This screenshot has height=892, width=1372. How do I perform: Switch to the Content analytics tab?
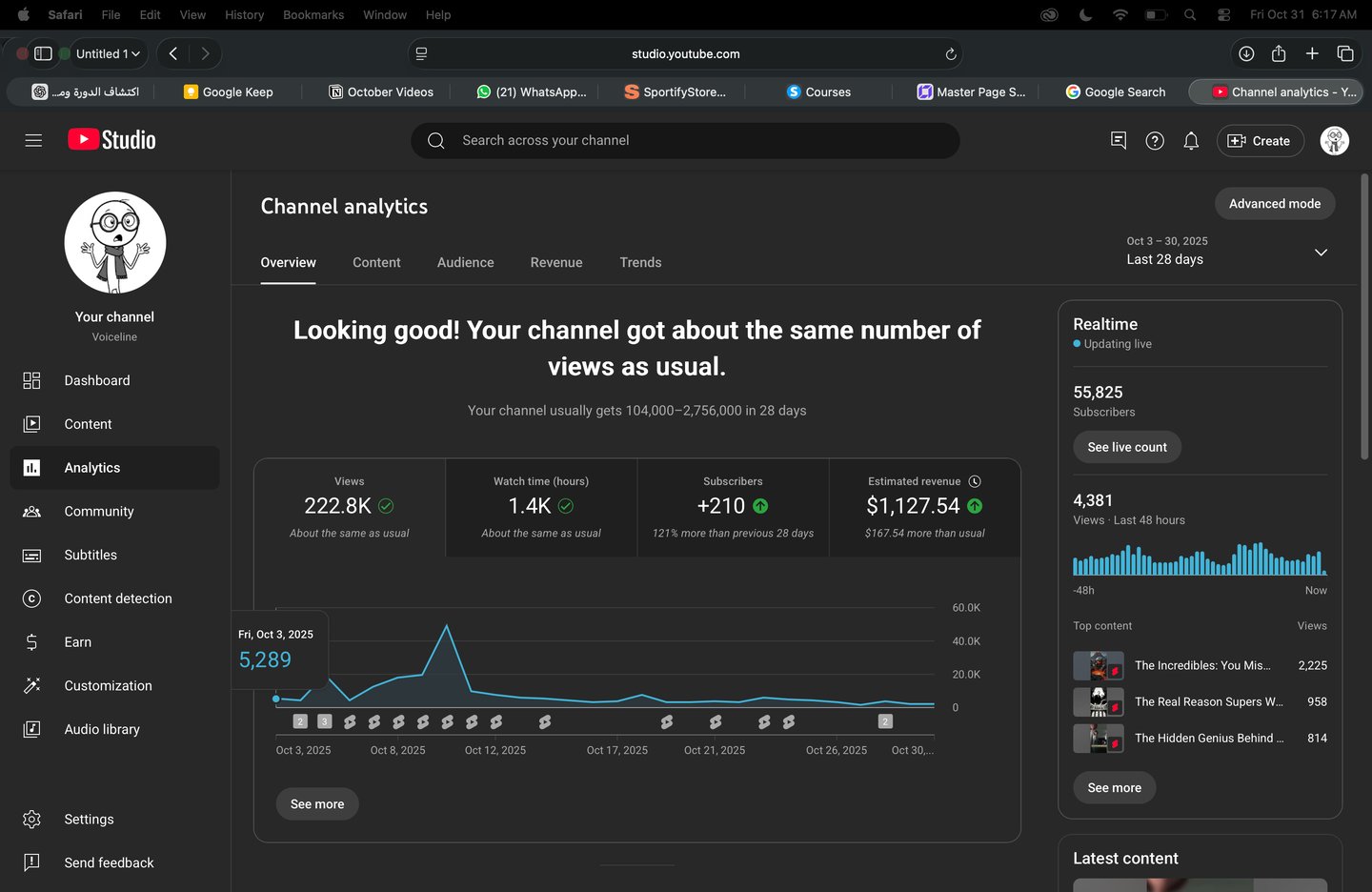pos(376,262)
